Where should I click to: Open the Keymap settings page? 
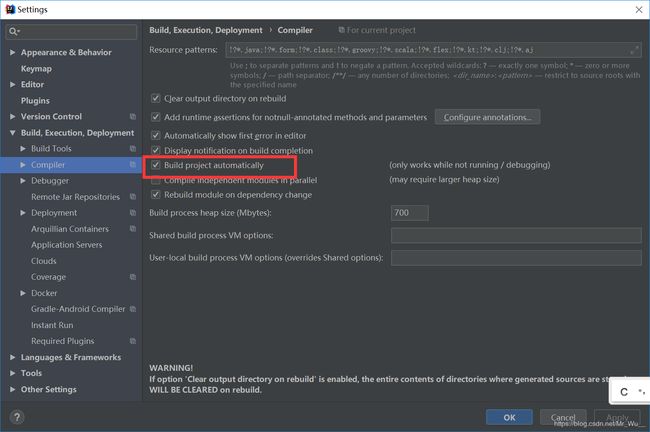click(x=36, y=68)
